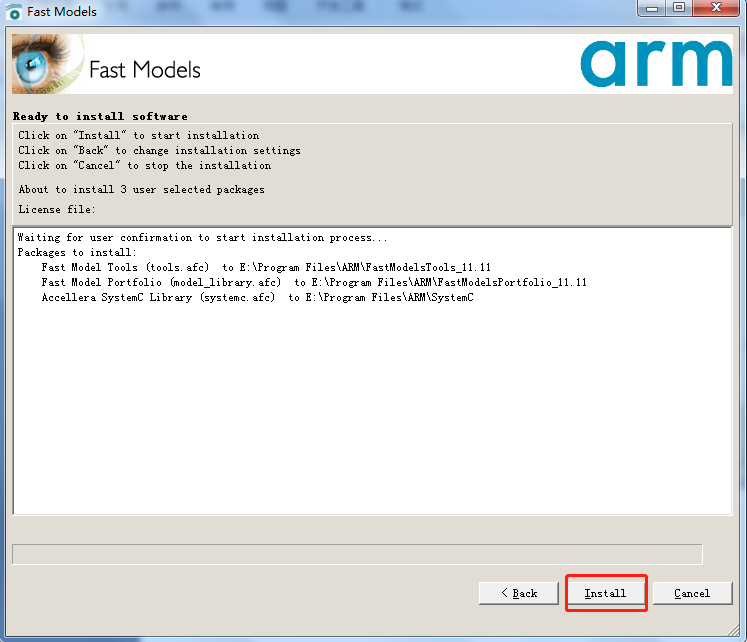Click the Install button
This screenshot has height=642, width=747.
tap(606, 593)
